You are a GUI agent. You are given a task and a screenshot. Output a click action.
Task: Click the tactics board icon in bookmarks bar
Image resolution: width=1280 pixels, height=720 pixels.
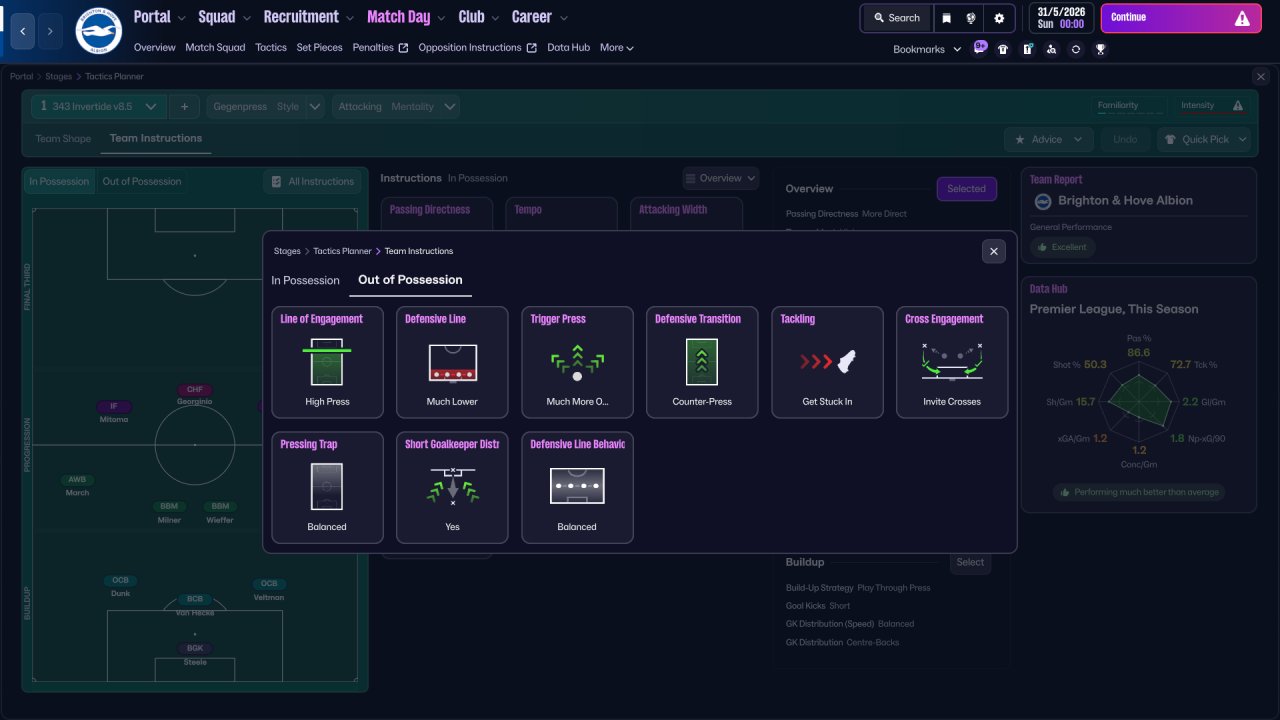click(x=1027, y=49)
